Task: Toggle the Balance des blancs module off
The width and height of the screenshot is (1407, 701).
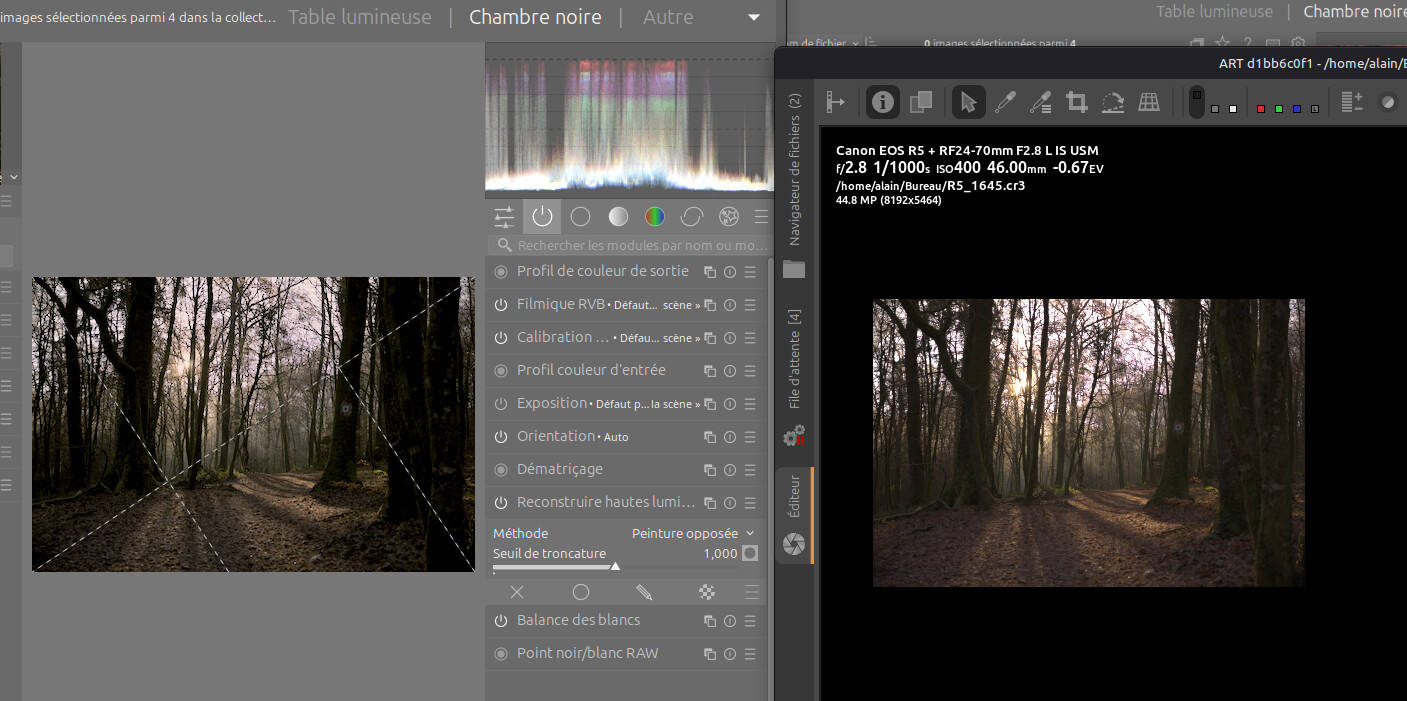Action: (501, 621)
